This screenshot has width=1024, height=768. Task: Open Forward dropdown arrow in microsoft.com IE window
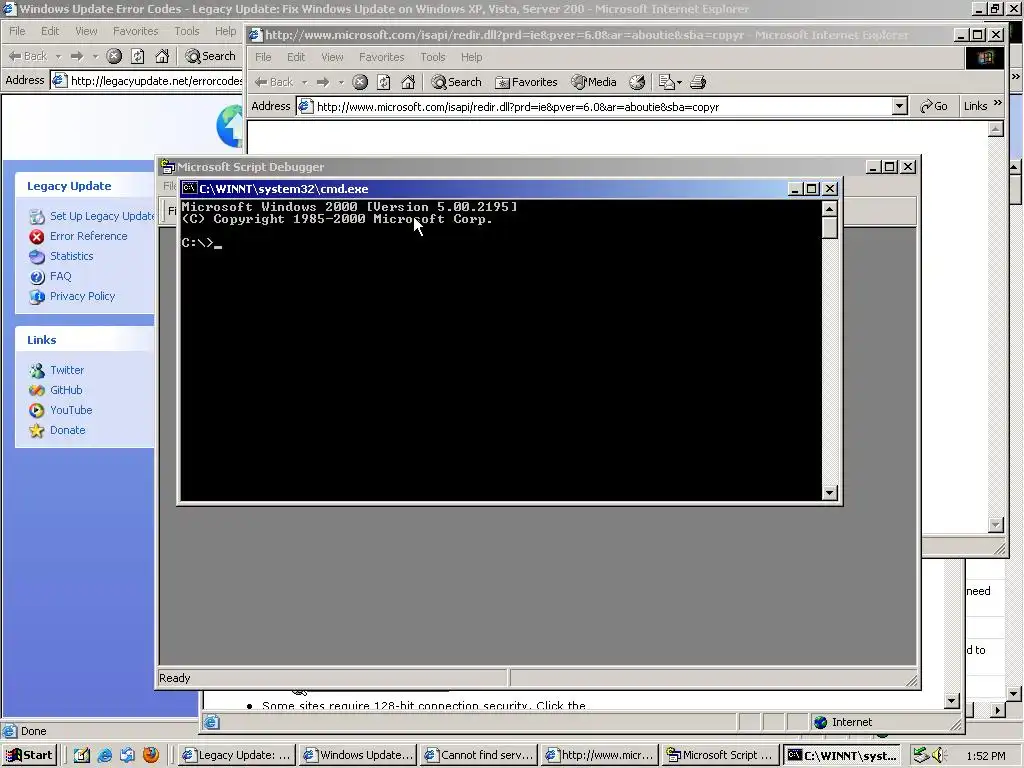[341, 82]
